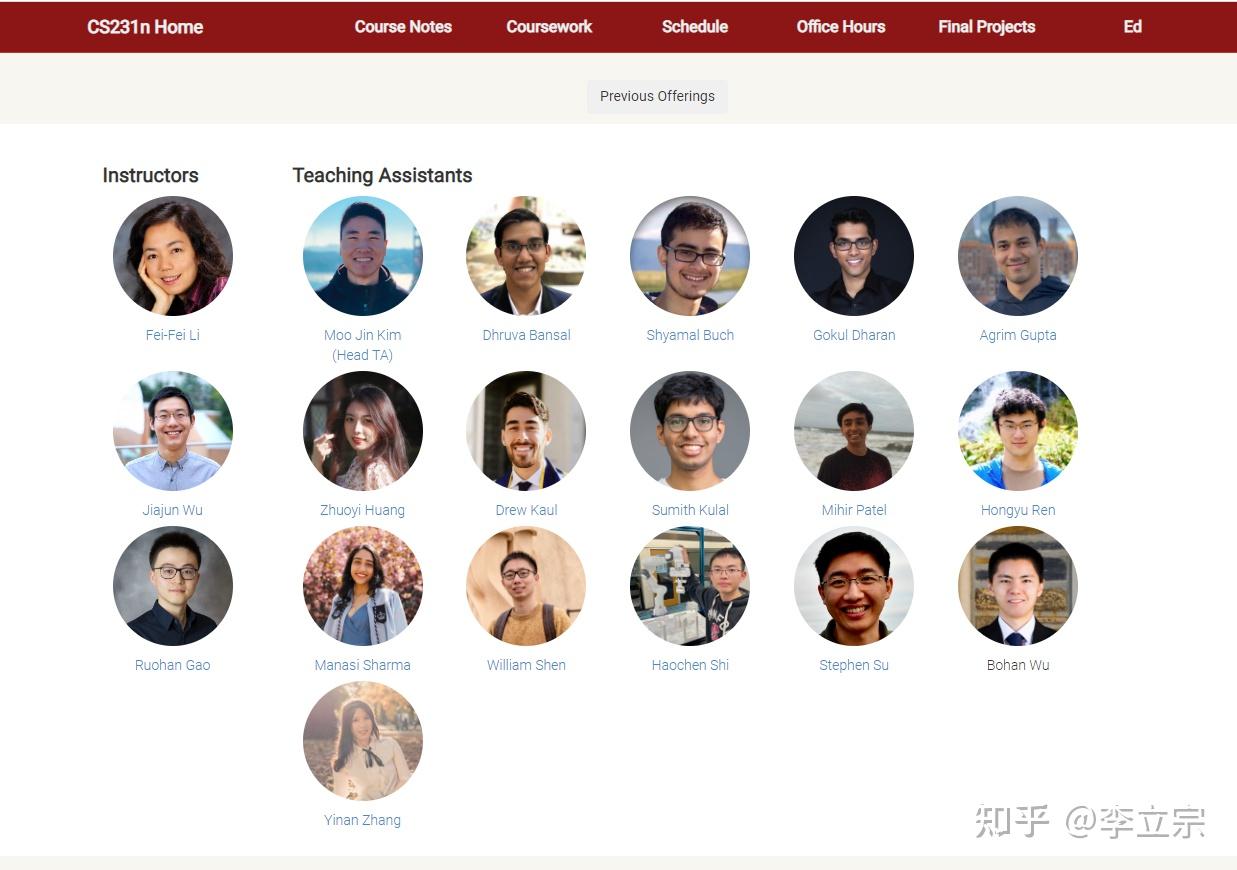View the Office Hours page
The image size is (1237, 870).
pyautogui.click(x=841, y=27)
